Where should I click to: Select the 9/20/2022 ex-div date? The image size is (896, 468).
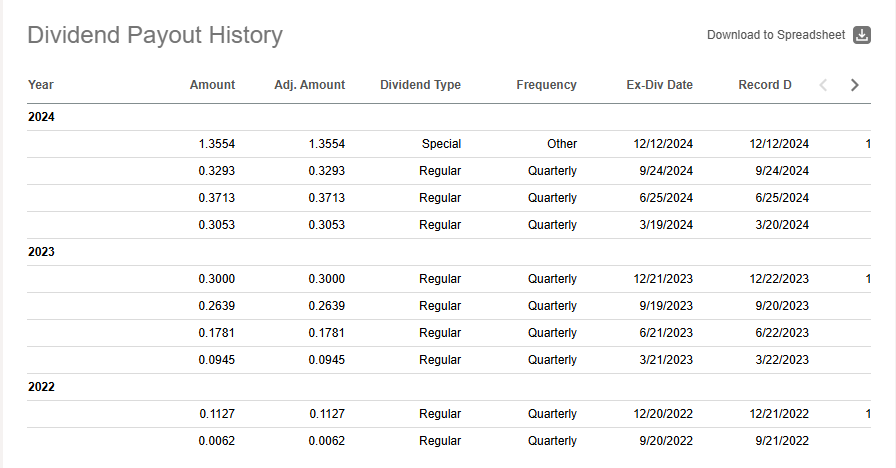click(666, 441)
